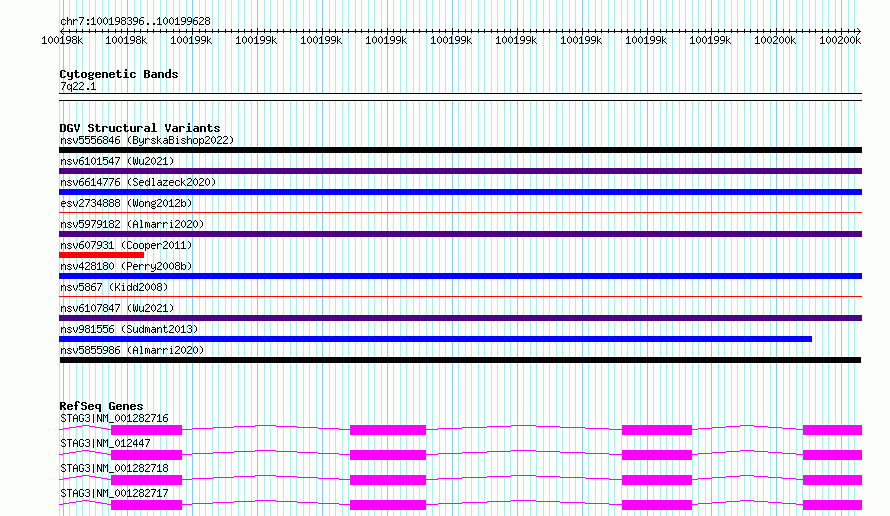Screen dimensions: 890x516
Task: Open the nsv6614776 (Sedlazeck2020) label
Action: (138, 182)
